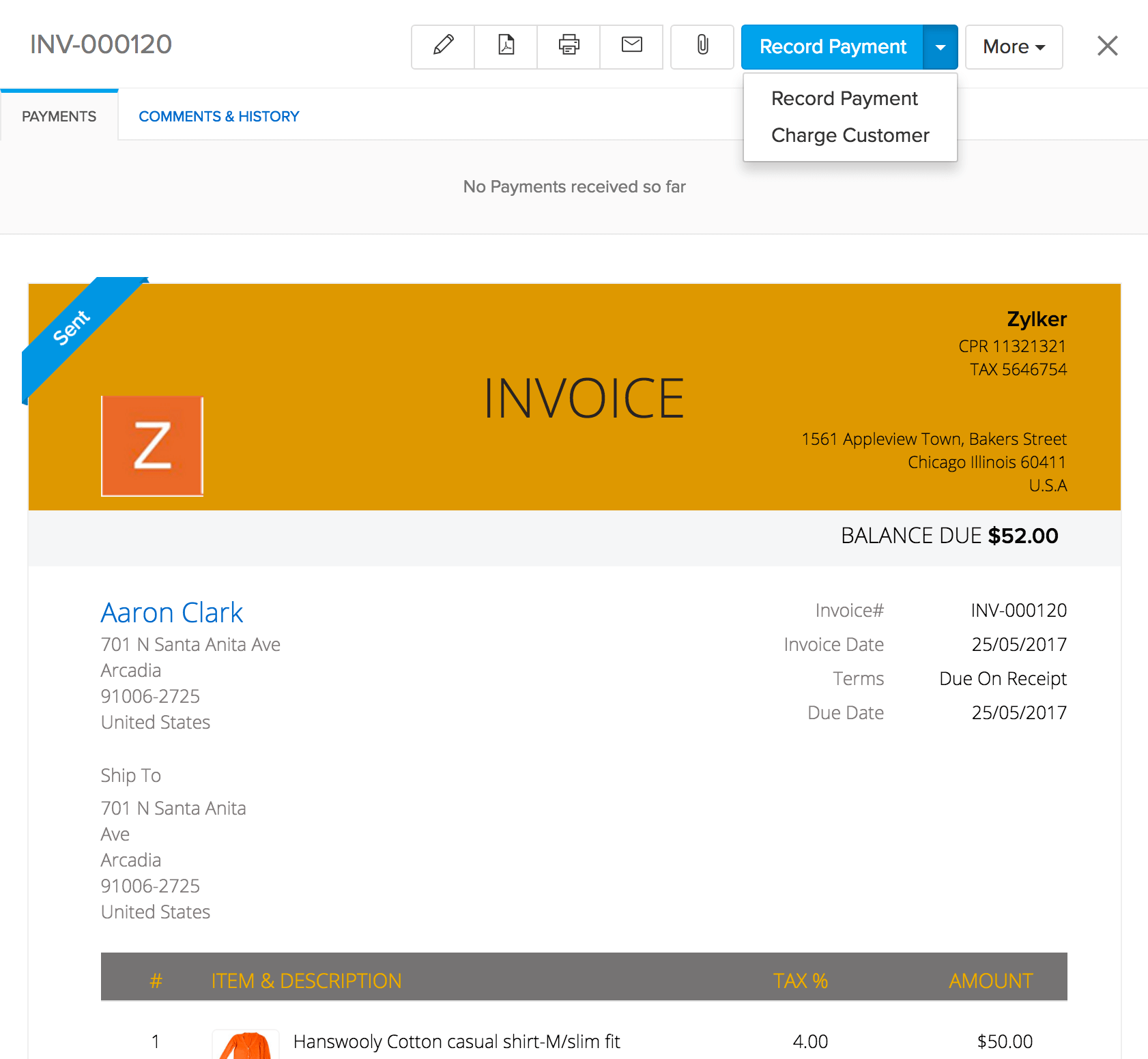Click the Zylker logo on the invoice
This screenshot has height=1059, width=1148.
point(152,445)
